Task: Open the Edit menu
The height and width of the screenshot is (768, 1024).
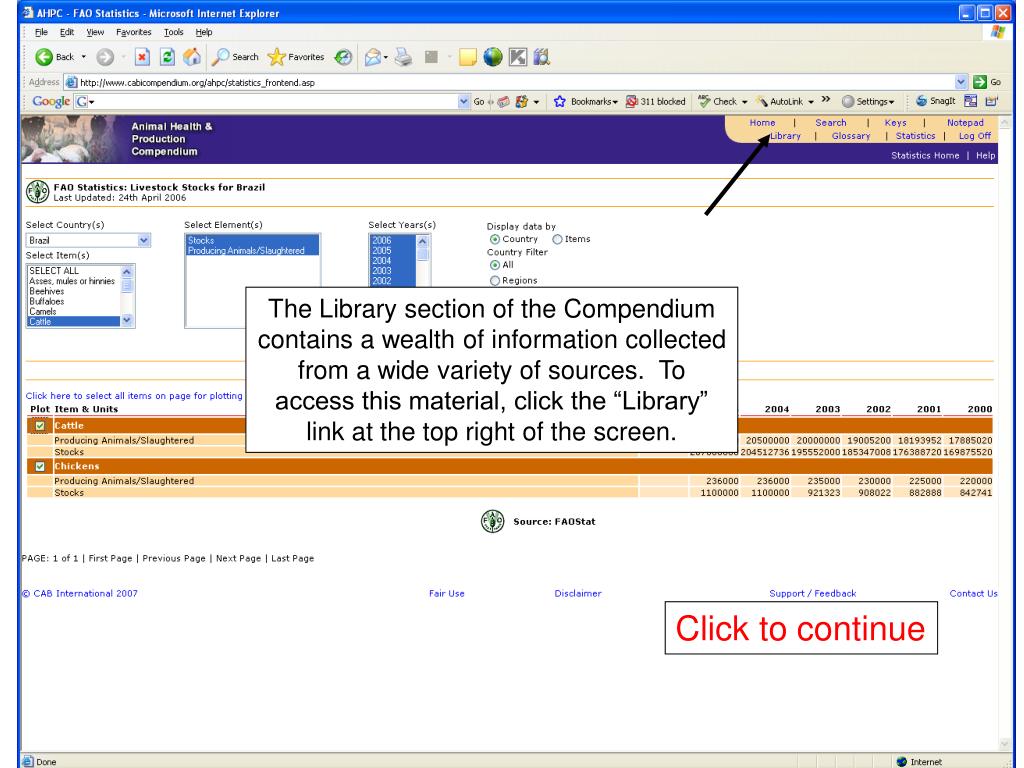Action: coord(67,32)
